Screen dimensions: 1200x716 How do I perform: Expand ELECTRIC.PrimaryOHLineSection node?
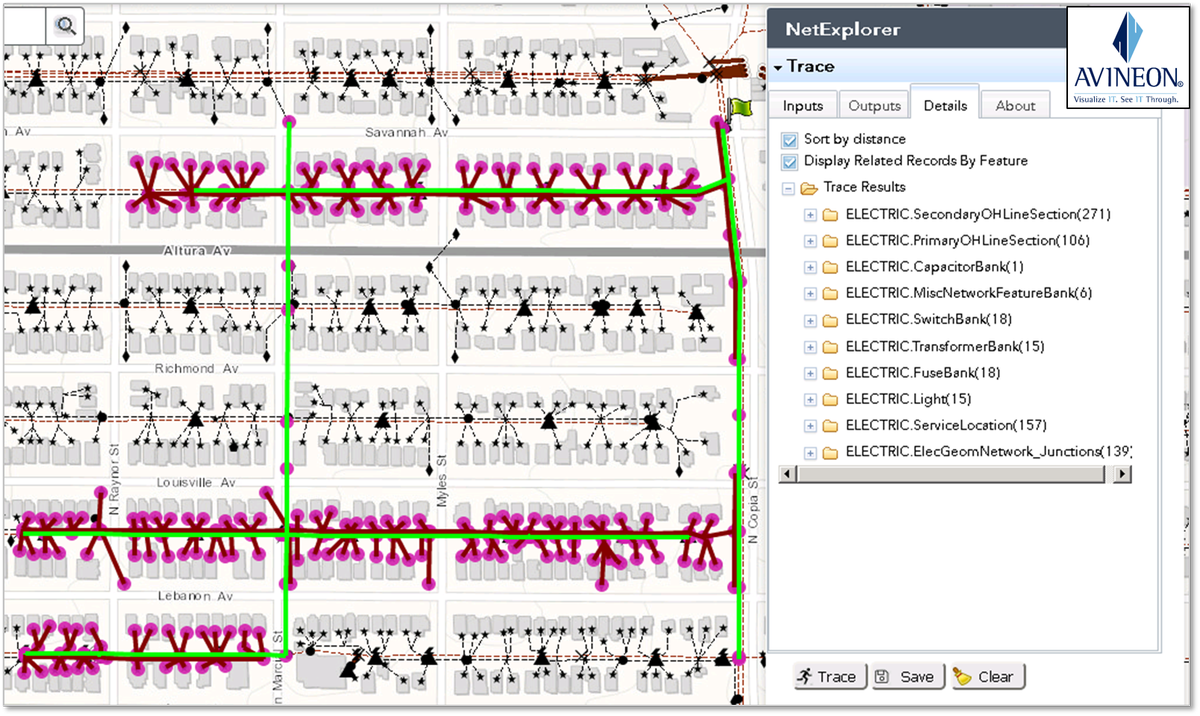pos(810,241)
